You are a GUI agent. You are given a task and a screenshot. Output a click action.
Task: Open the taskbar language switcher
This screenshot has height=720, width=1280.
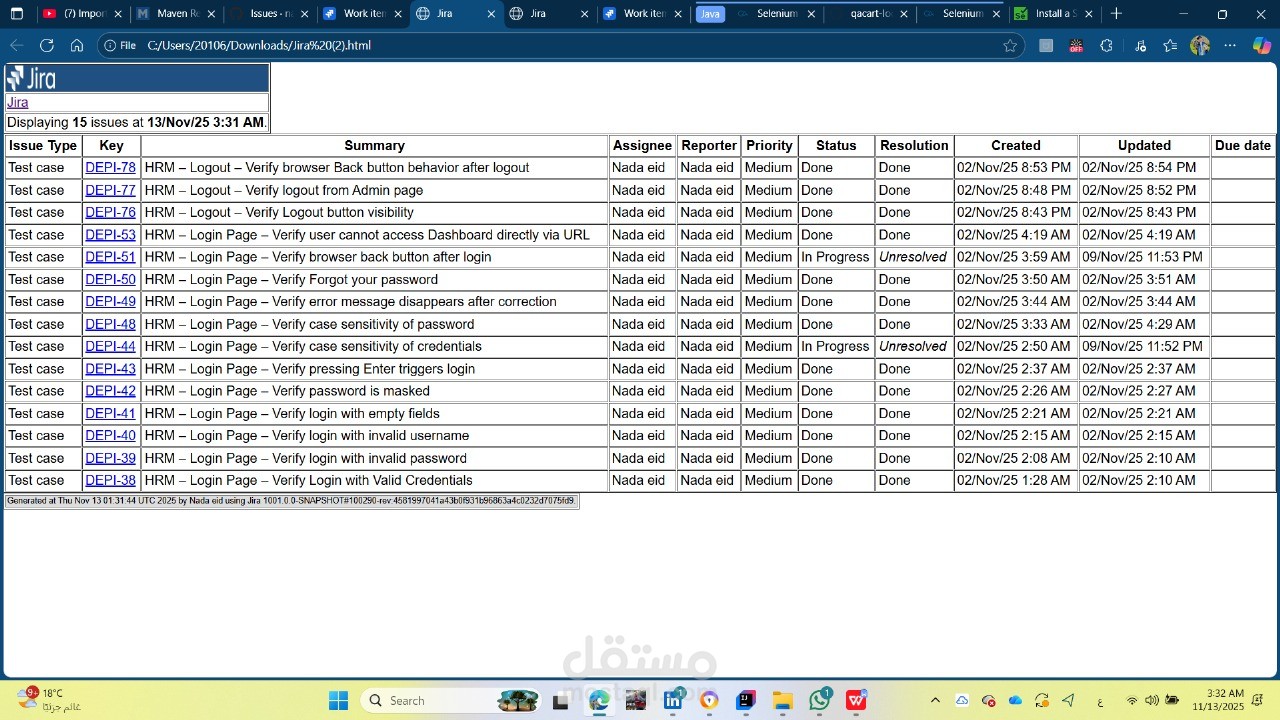[x=1099, y=701]
